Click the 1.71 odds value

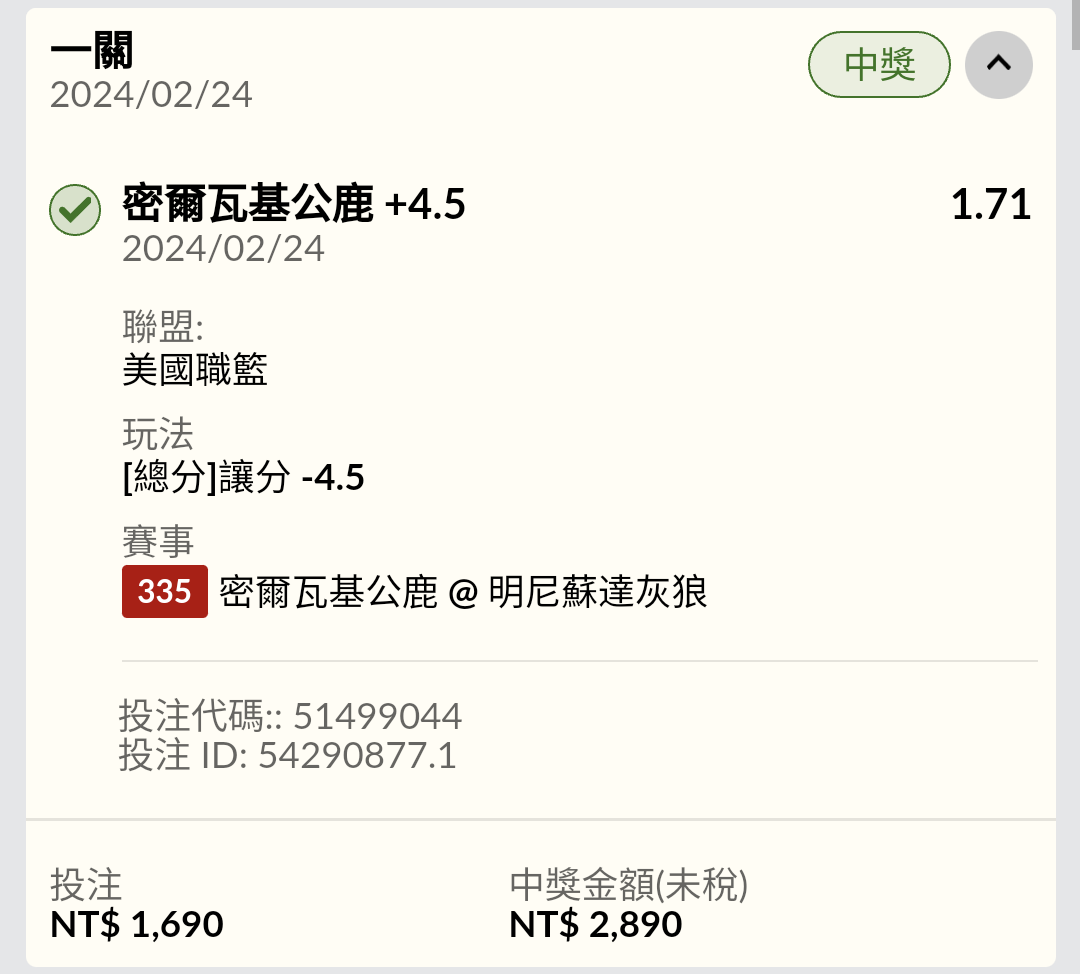990,205
